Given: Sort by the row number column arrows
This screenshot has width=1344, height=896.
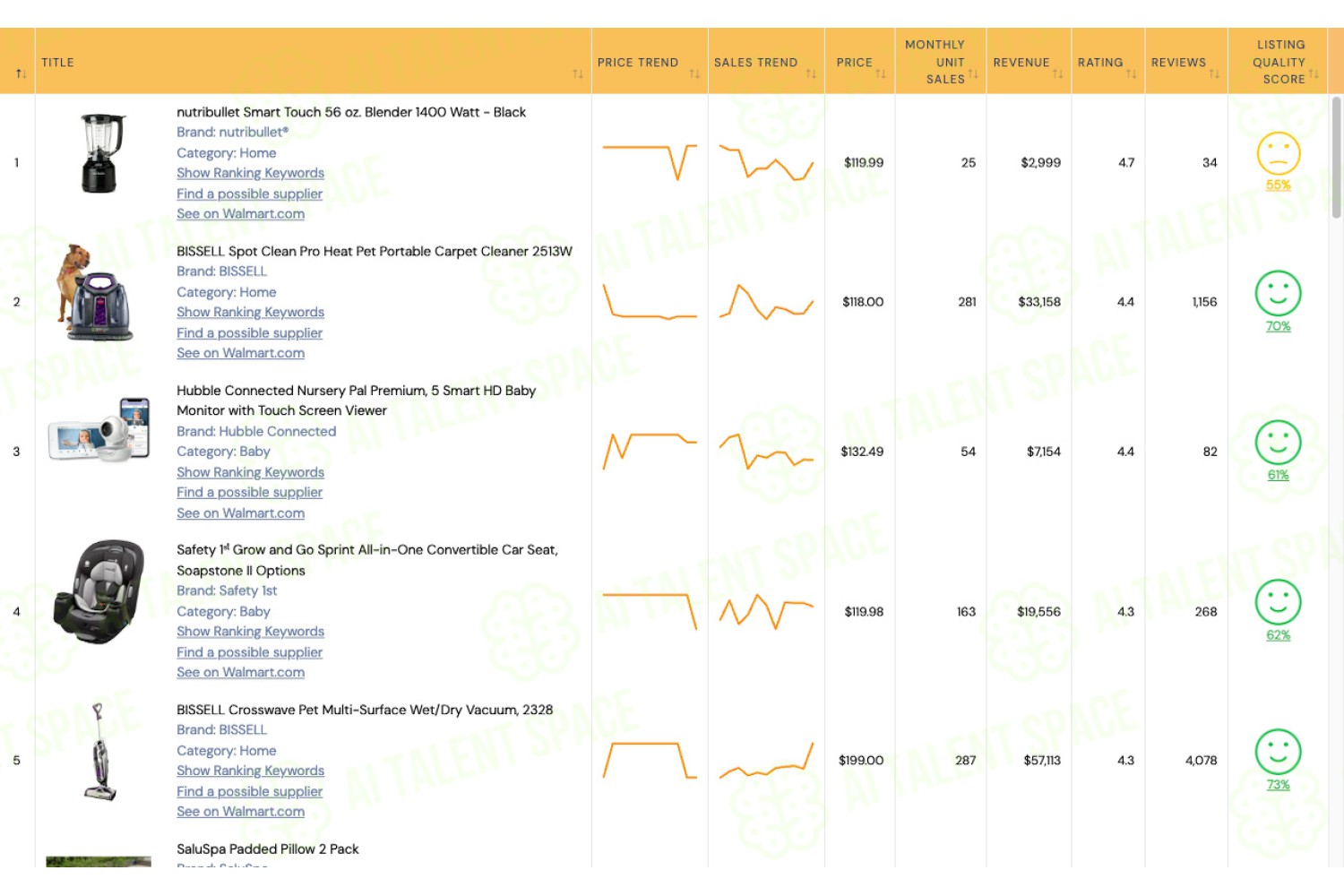Looking at the screenshot, I should tap(21, 73).
